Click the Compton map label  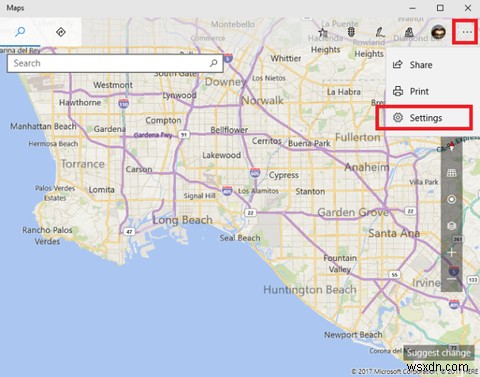pyautogui.click(x=163, y=120)
